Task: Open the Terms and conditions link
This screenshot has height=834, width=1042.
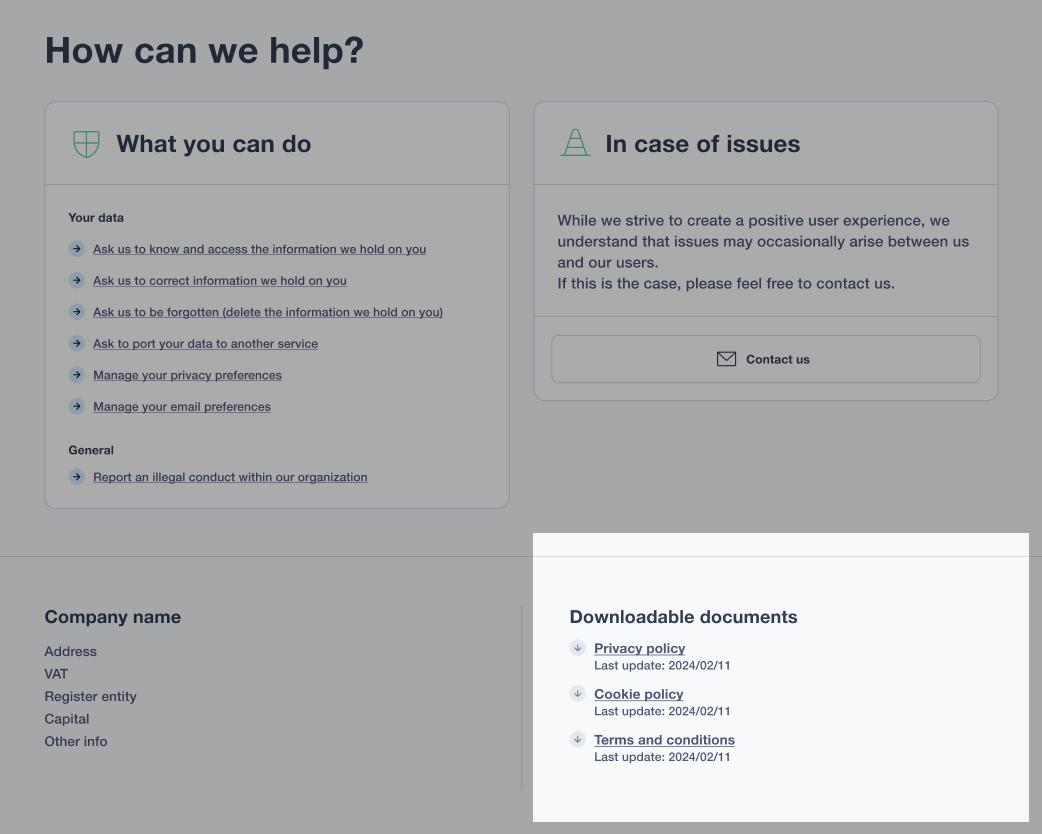Action: [664, 740]
